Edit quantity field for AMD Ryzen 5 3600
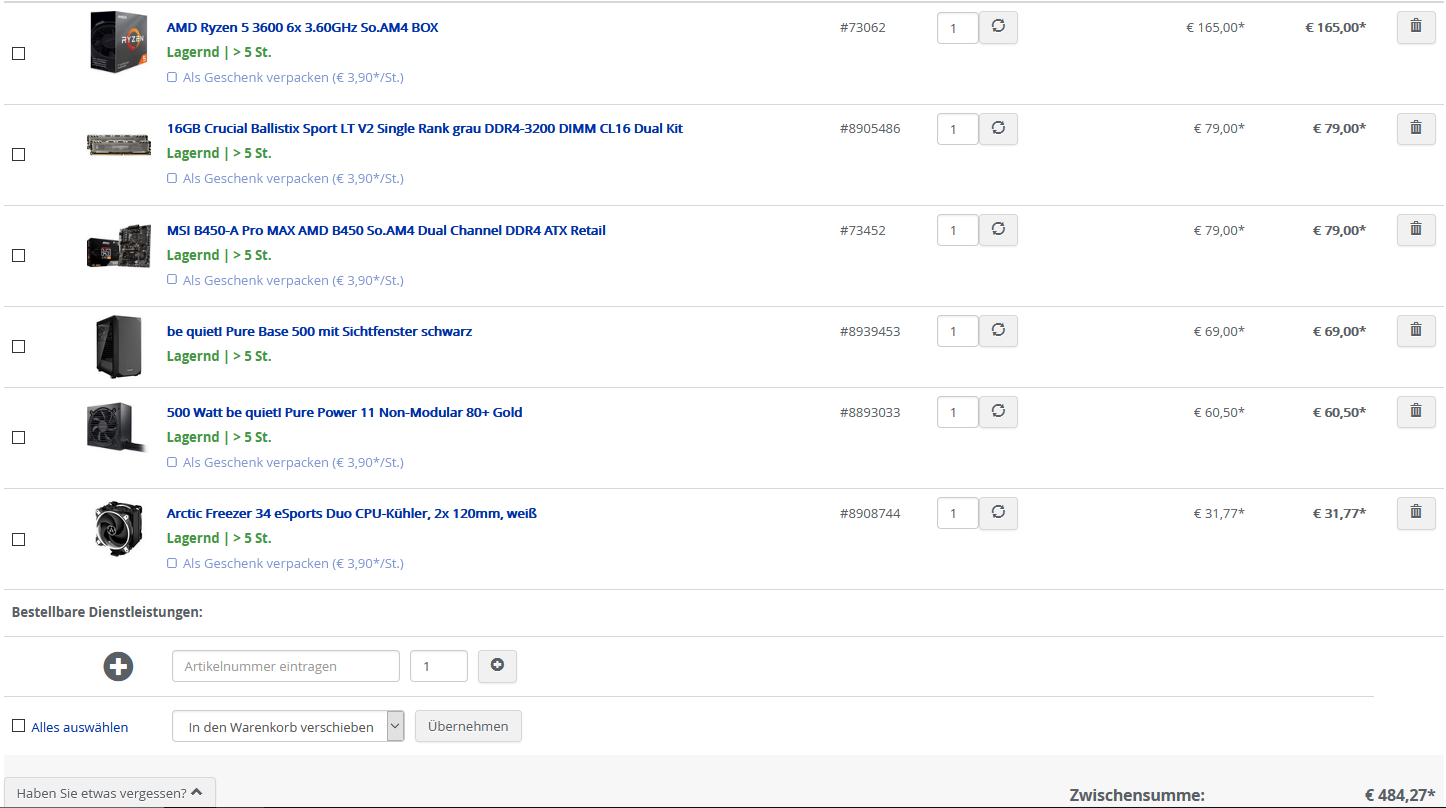 (957, 28)
